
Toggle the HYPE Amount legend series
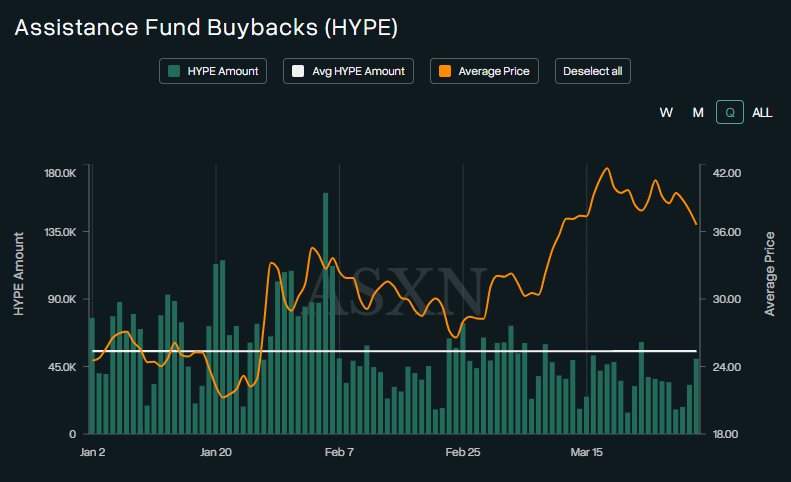213,71
